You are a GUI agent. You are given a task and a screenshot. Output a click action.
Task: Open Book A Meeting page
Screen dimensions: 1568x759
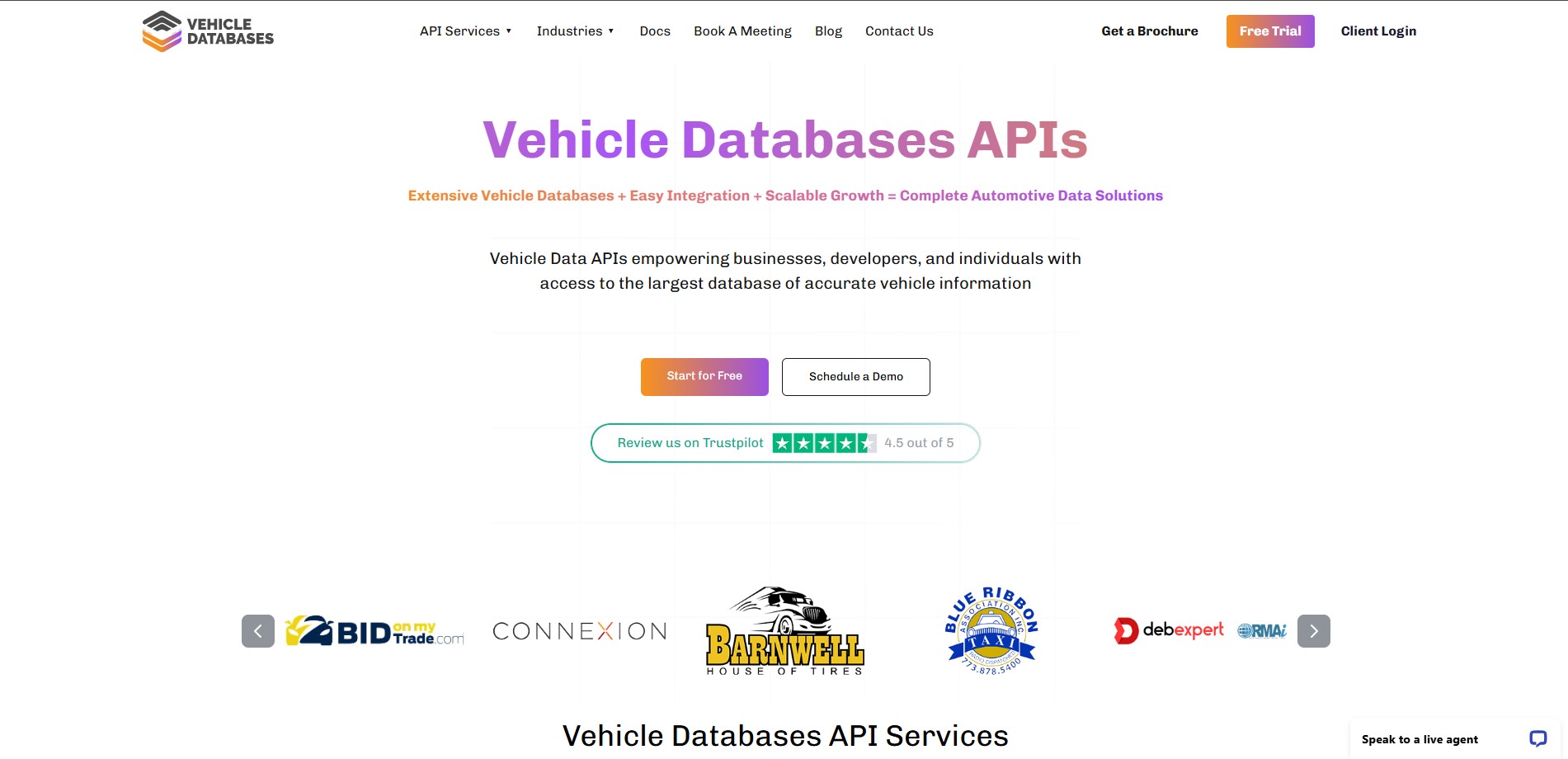[x=742, y=31]
